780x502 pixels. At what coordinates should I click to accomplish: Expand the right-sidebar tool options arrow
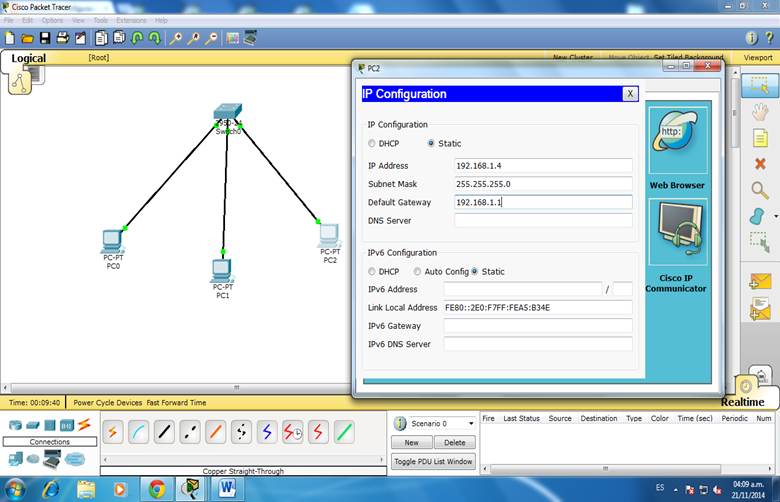click(x=776, y=216)
